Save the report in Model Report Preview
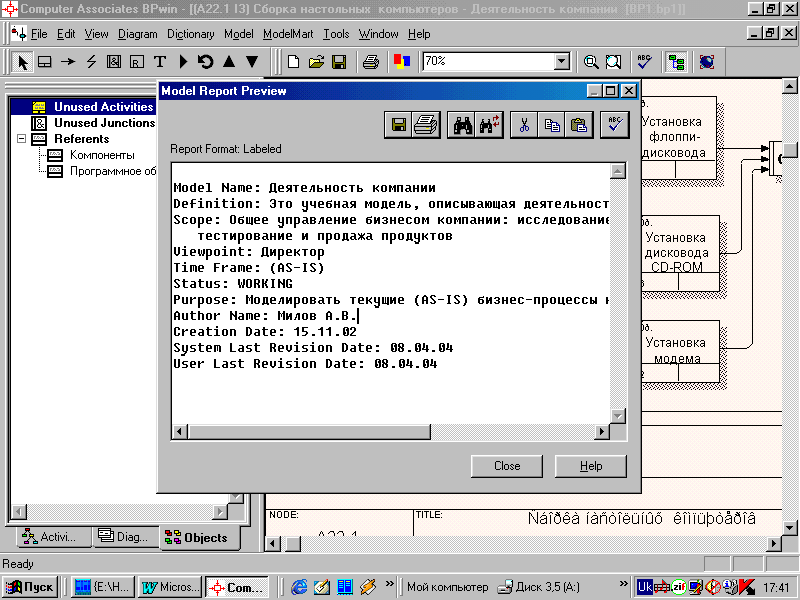 398,125
